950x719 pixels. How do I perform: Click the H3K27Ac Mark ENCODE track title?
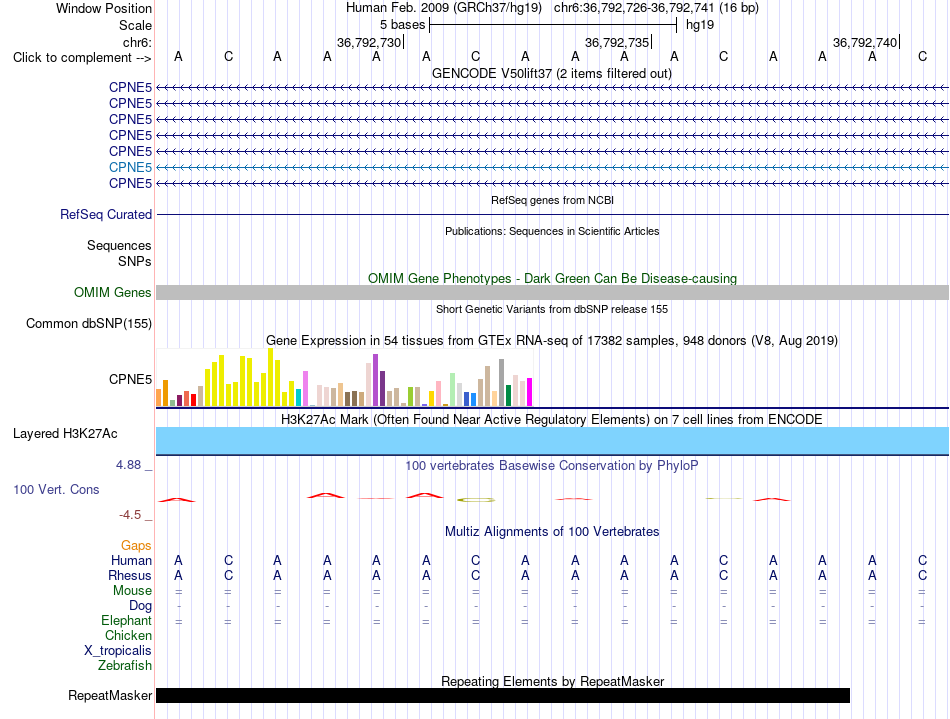click(552, 419)
